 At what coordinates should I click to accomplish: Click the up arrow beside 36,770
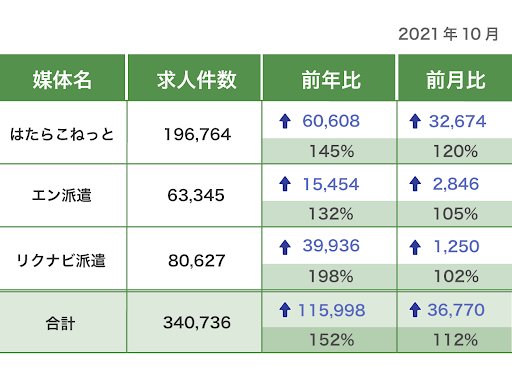415,310
